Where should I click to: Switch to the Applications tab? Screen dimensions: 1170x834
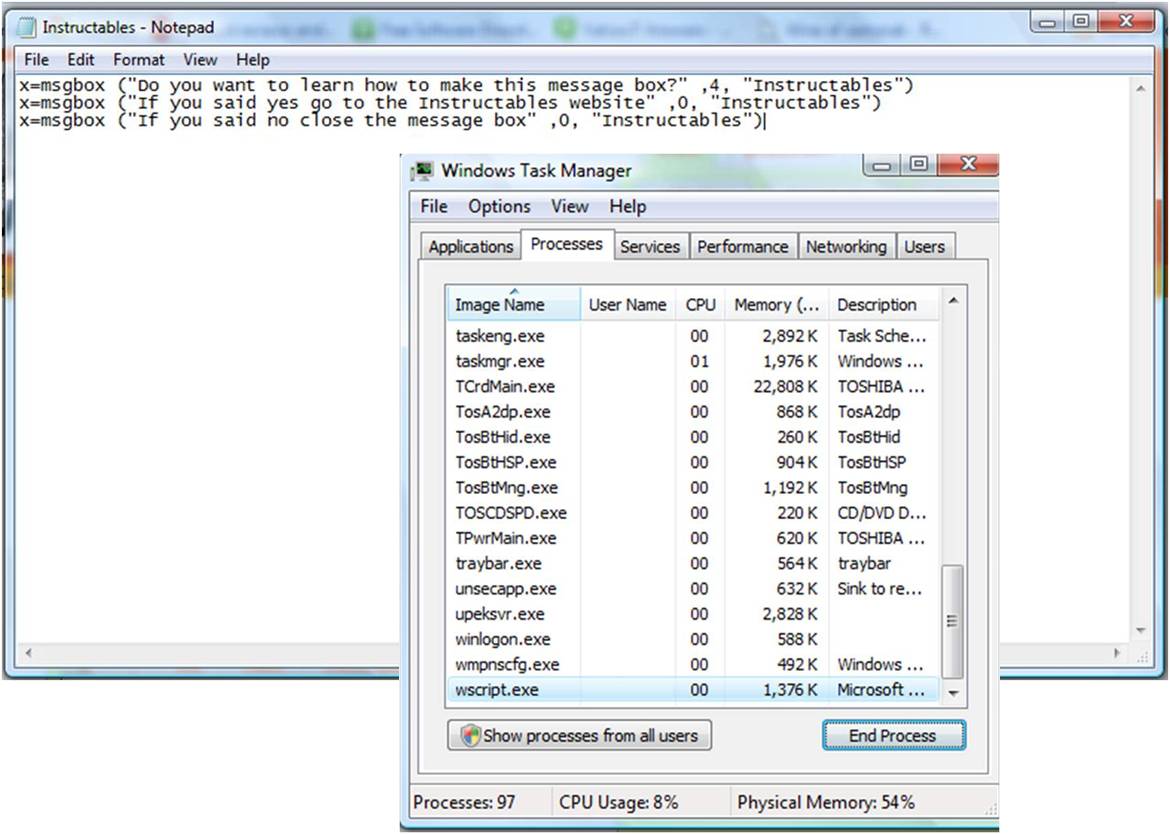(470, 247)
